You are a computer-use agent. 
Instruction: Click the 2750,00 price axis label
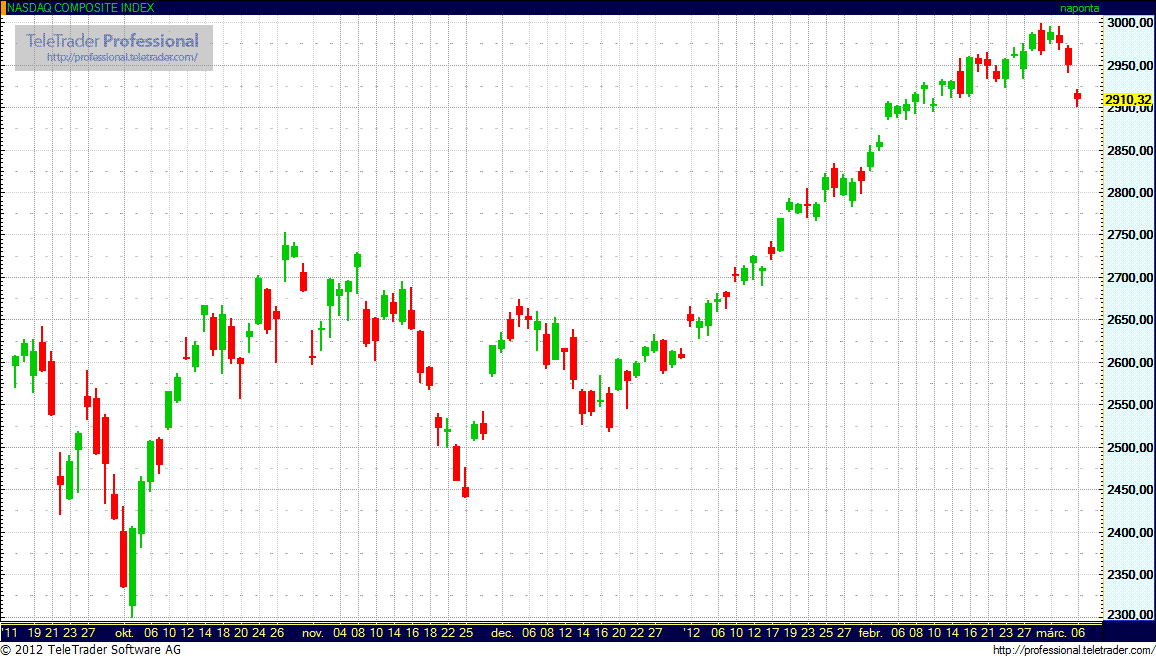point(1129,235)
